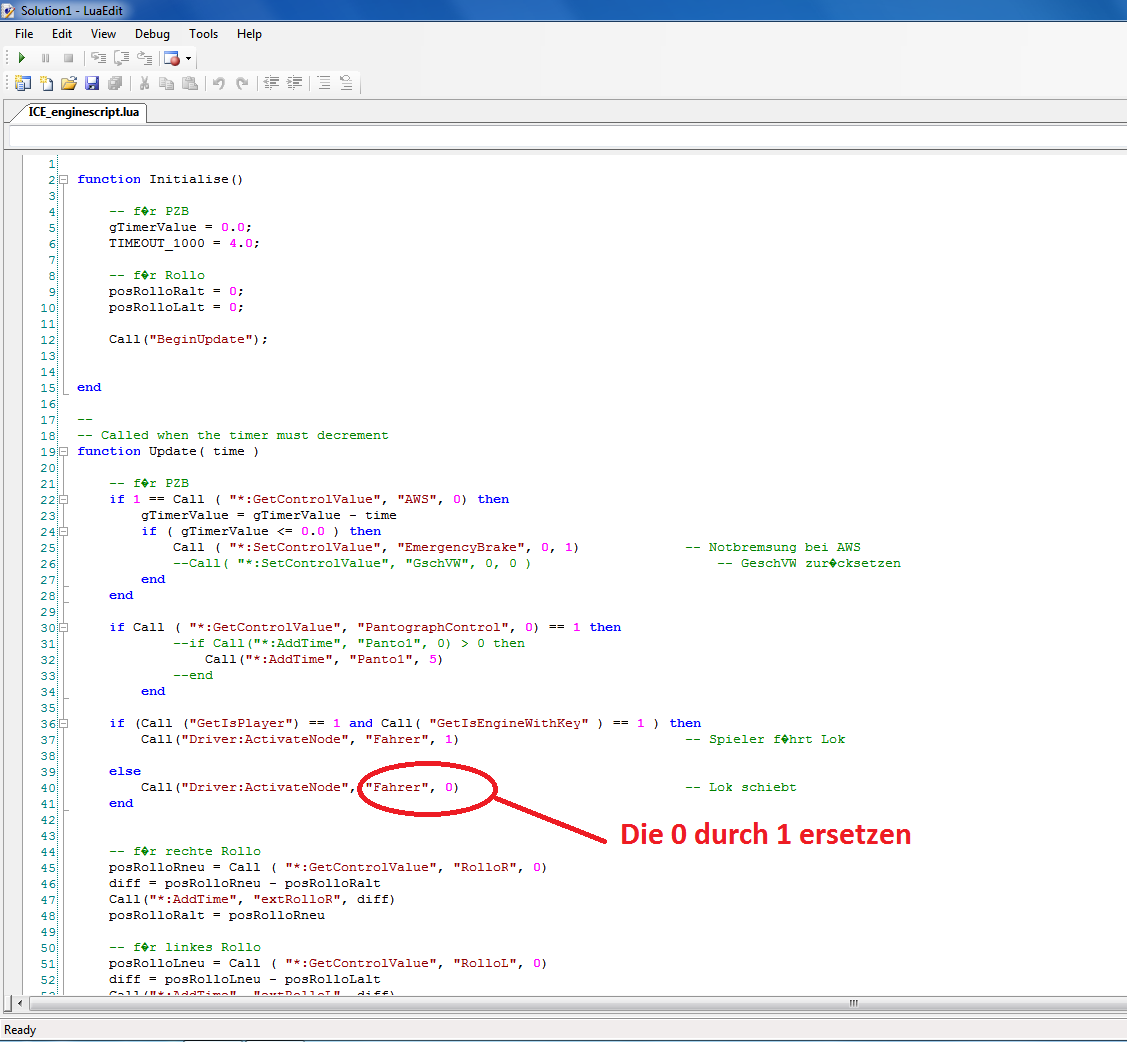Screen dimensions: 1127x1042
Task: Open the Tools menu
Action: click(x=203, y=34)
